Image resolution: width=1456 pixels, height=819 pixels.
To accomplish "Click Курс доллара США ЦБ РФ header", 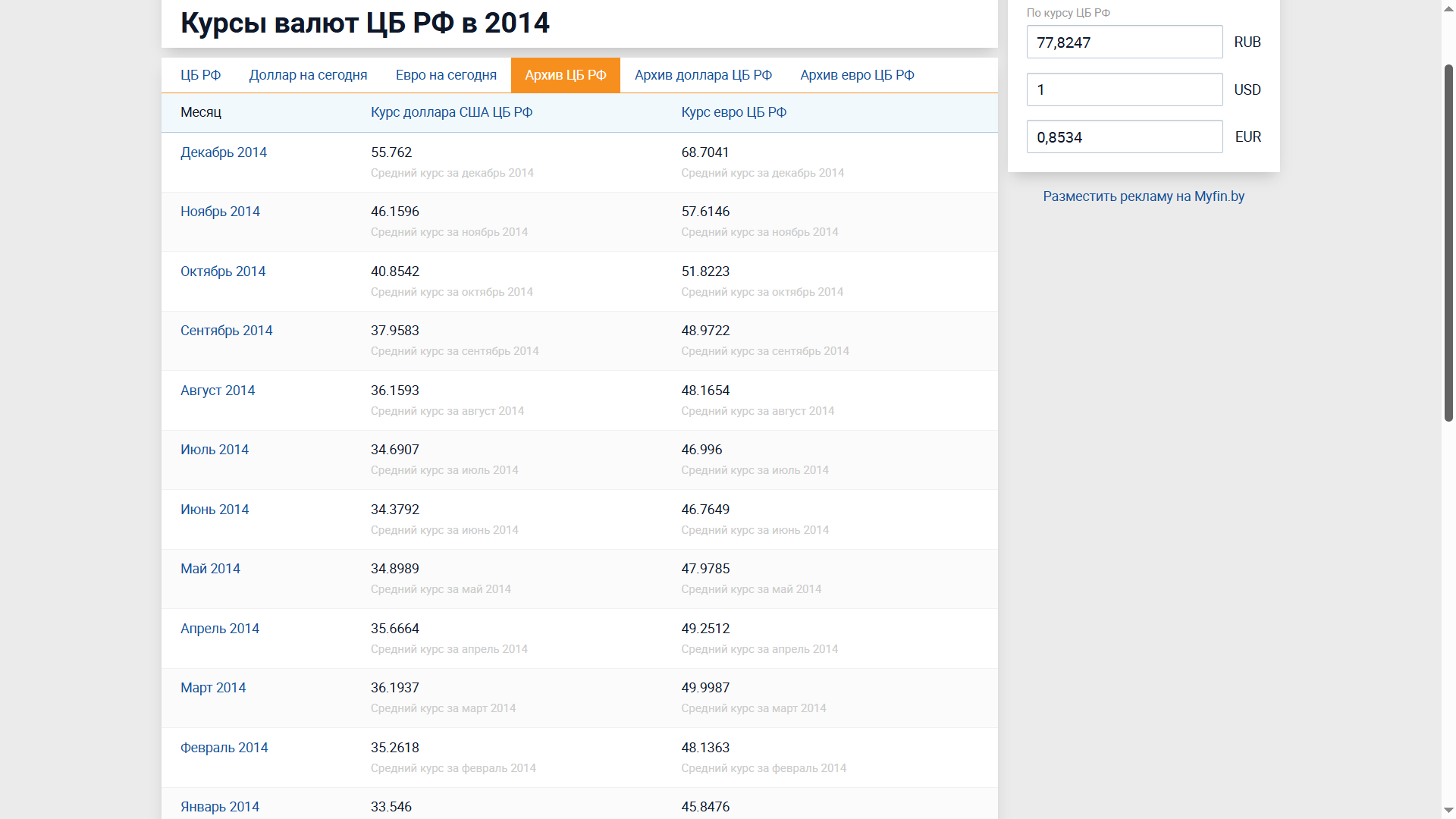I will coord(451,112).
